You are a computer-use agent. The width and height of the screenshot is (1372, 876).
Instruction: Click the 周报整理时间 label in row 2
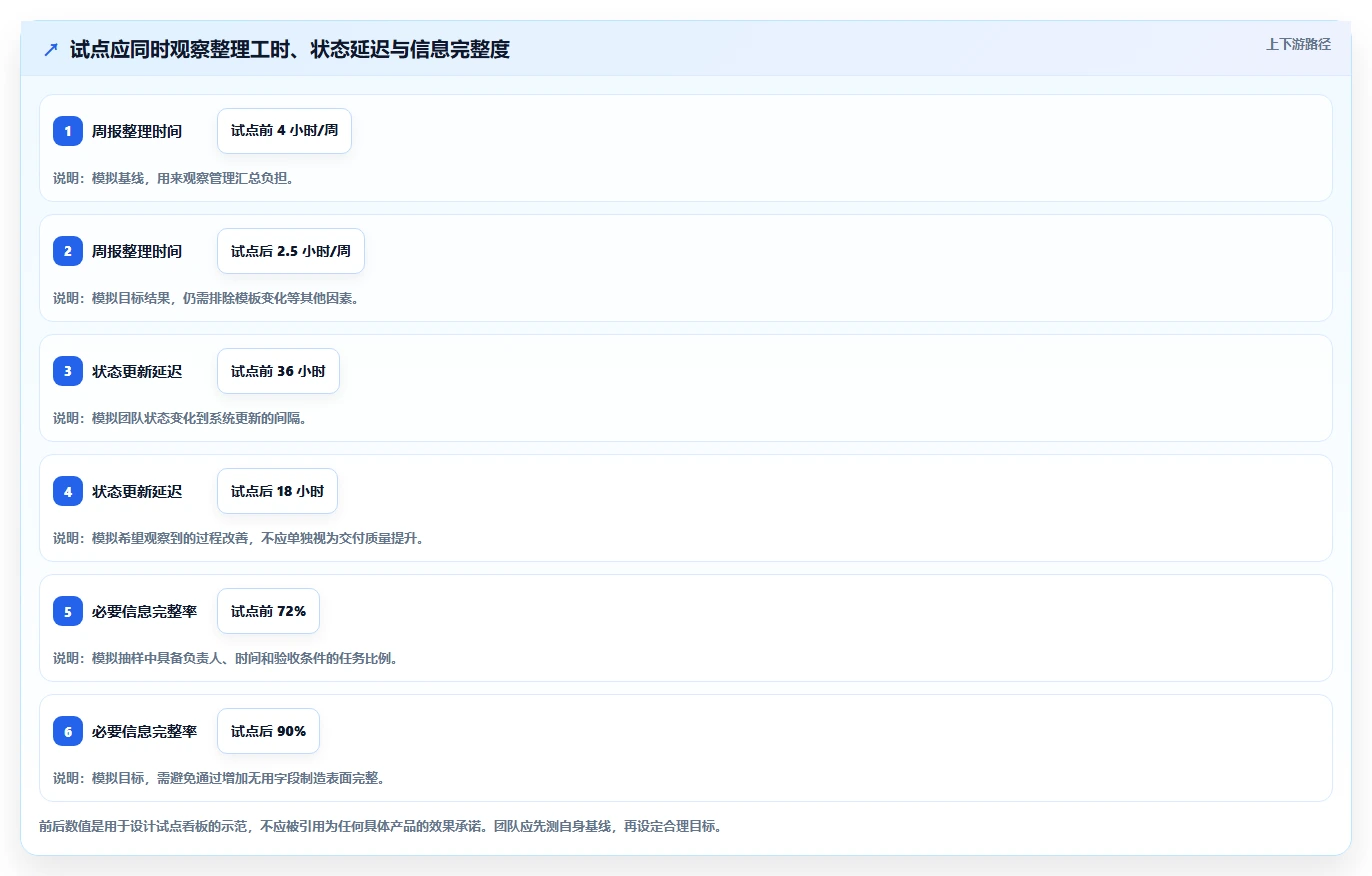click(x=137, y=251)
